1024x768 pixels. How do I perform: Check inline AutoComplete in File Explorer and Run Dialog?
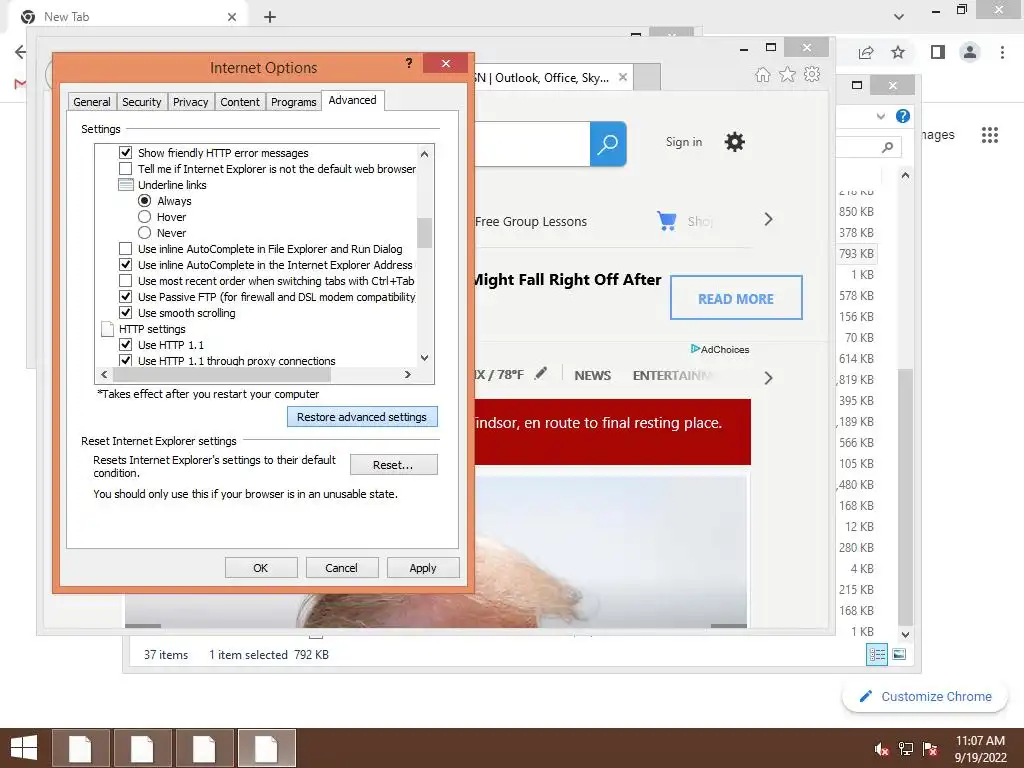pos(125,249)
